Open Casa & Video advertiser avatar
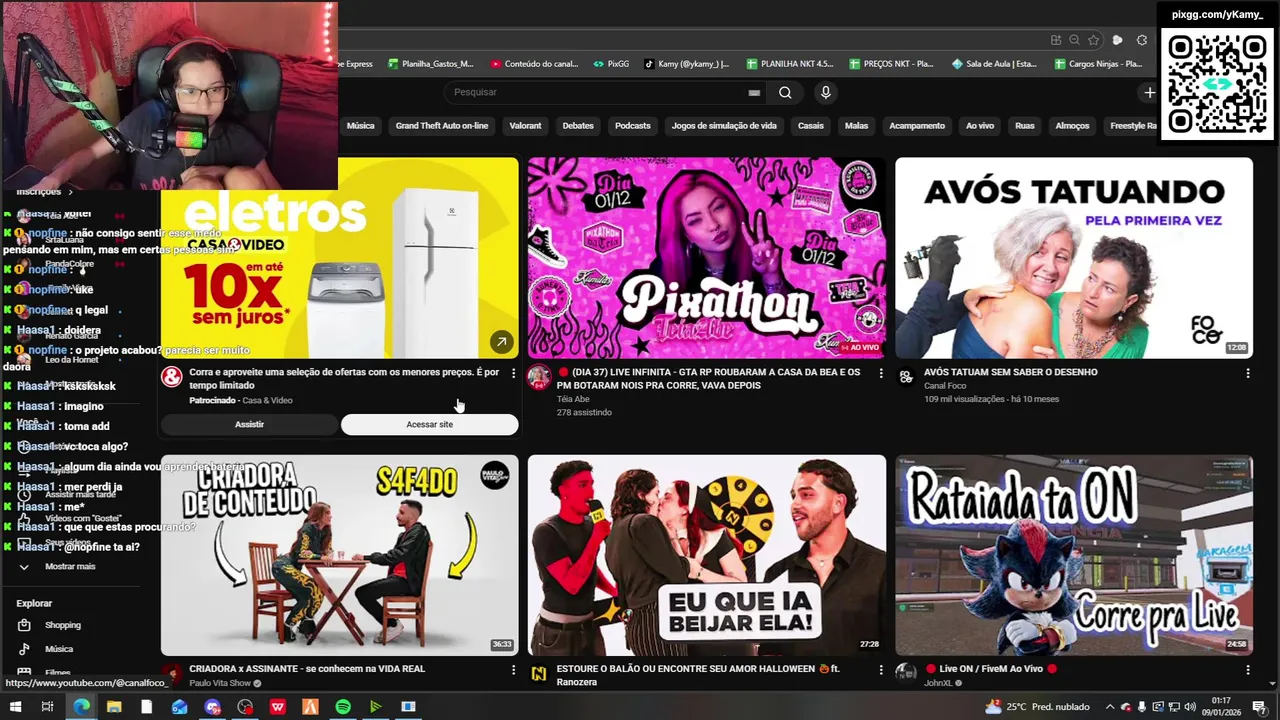The image size is (1280, 720). pos(172,377)
